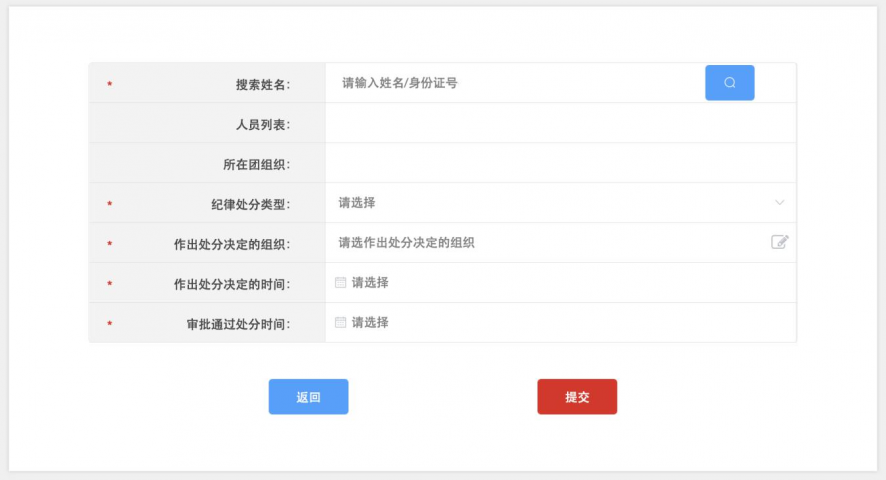Open date picker 请选择 for 审批通过处分时间
The width and height of the screenshot is (886, 480).
(370, 323)
